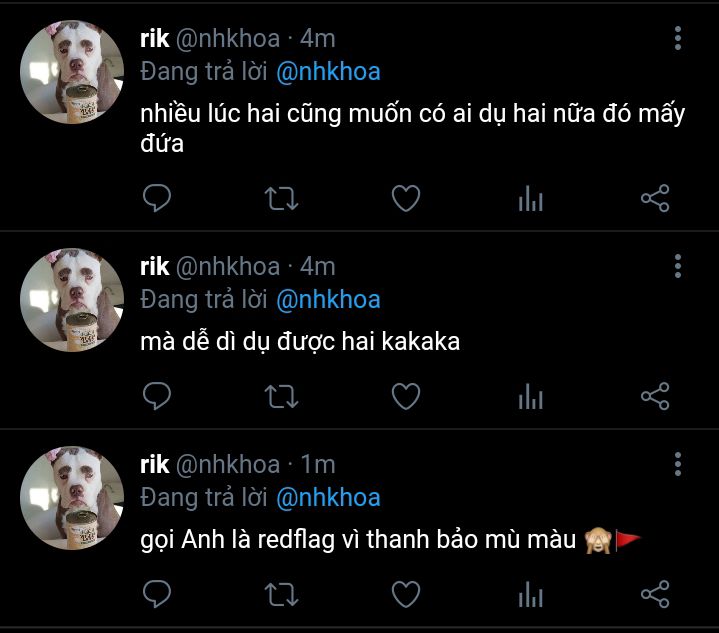View analytics for "mà dễ dì" tweet
719x633 pixels.
(530, 397)
